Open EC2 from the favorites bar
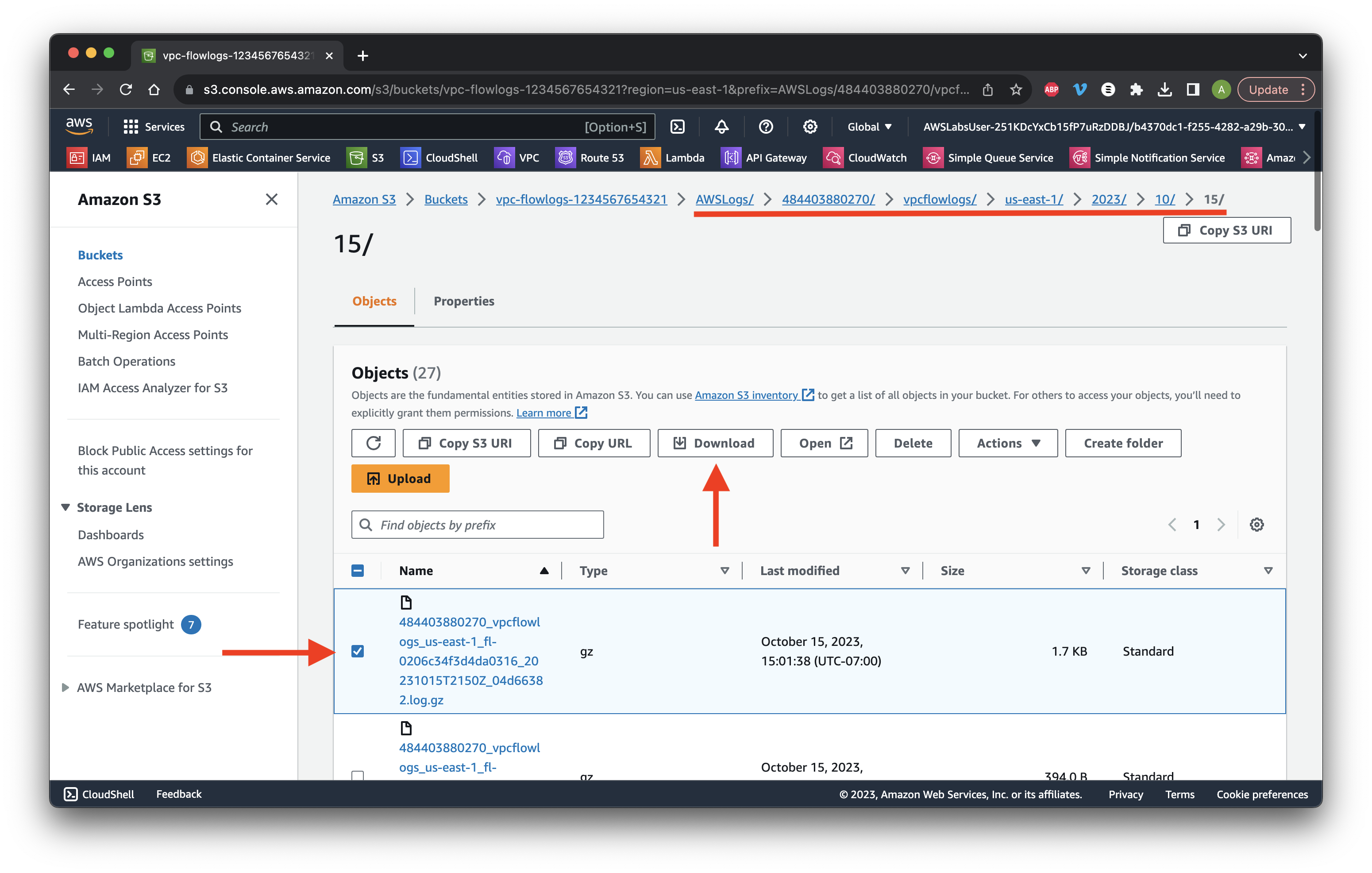 149,158
